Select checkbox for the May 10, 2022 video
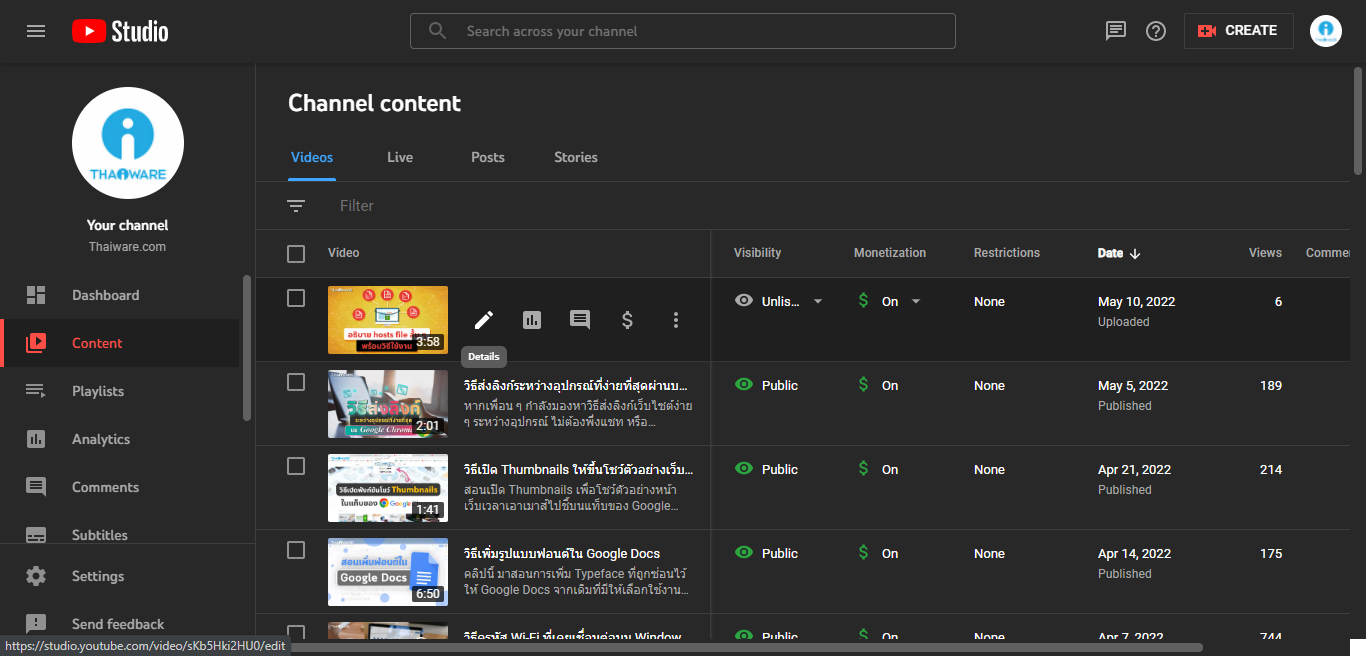Screen dimensions: 1366x656 [296, 298]
